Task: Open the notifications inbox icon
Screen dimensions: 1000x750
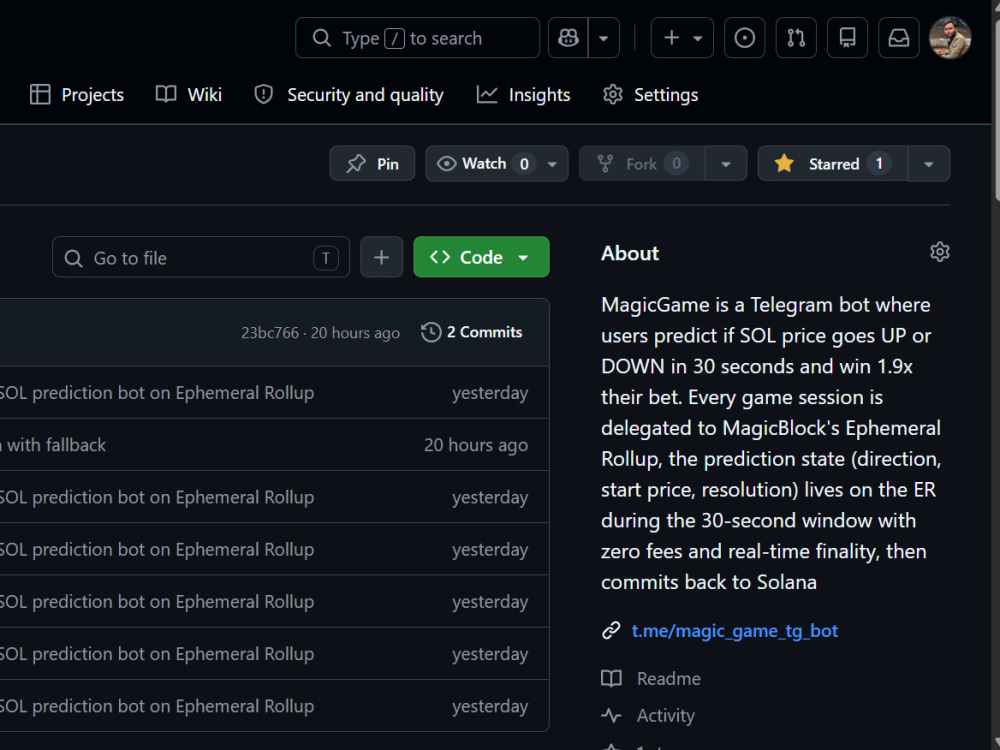Action: (x=899, y=38)
